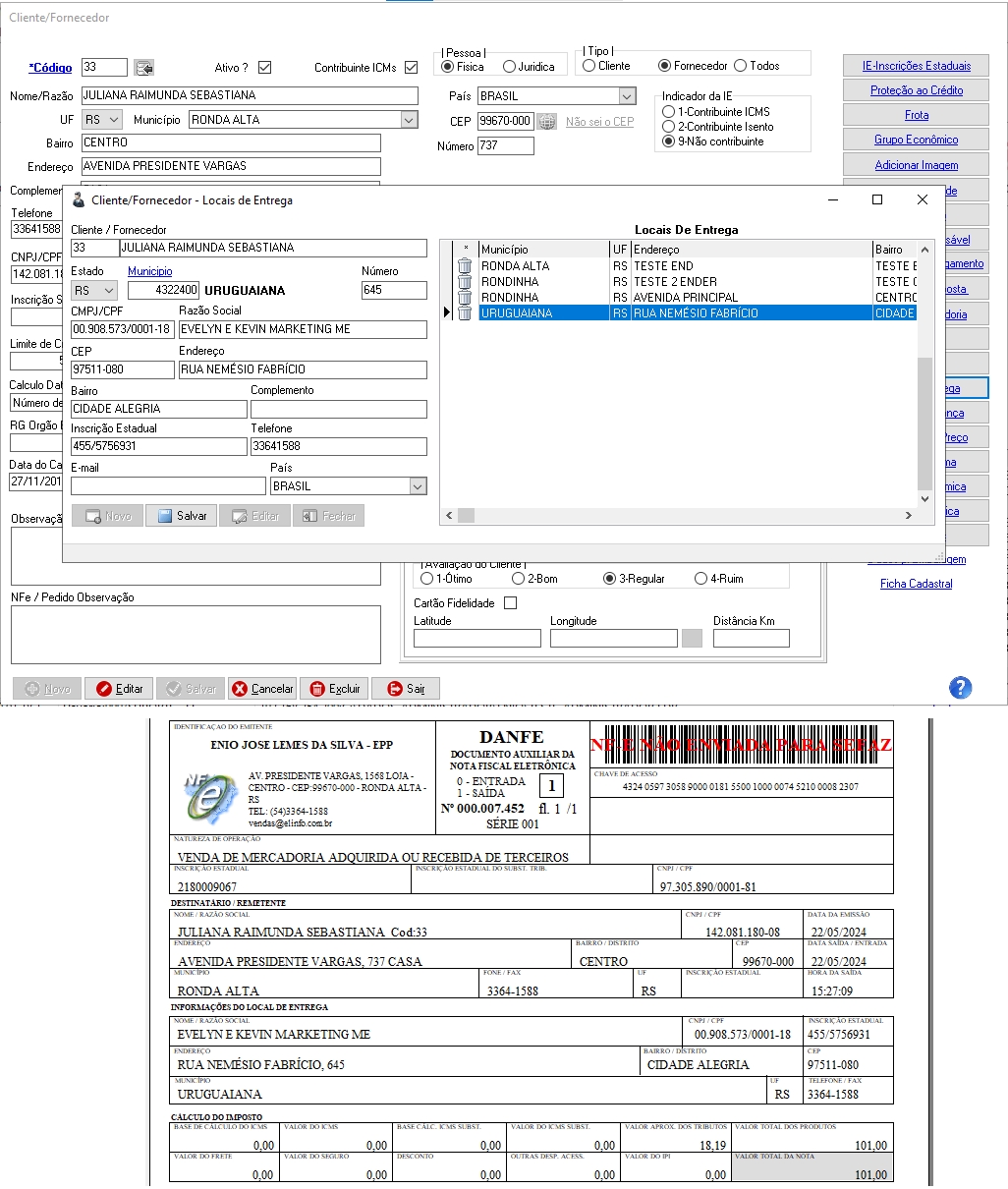Click the CEP field showing 97511-080
This screenshot has height=1189, width=1008.
pyautogui.click(x=123, y=370)
